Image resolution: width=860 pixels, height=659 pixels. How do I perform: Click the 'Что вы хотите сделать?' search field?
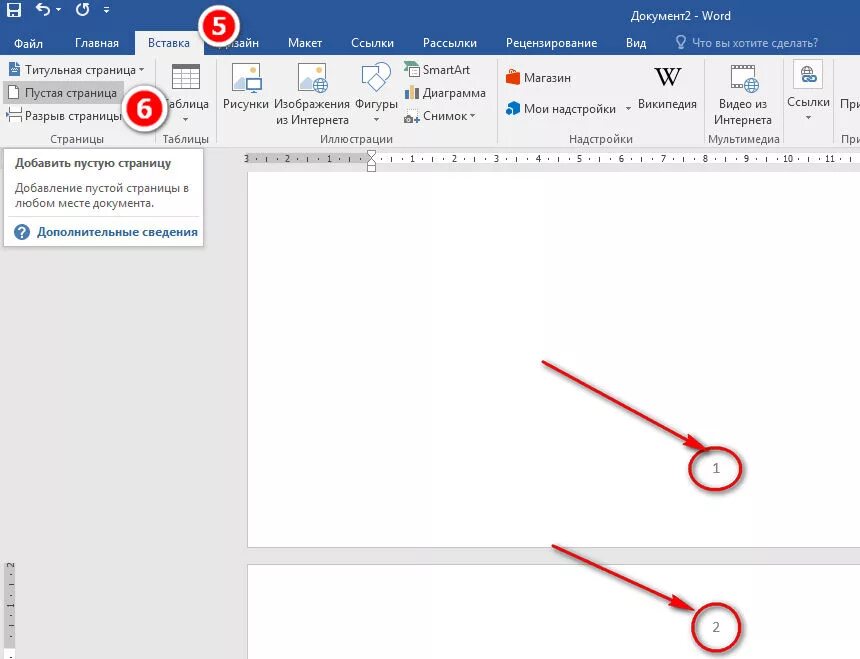755,43
